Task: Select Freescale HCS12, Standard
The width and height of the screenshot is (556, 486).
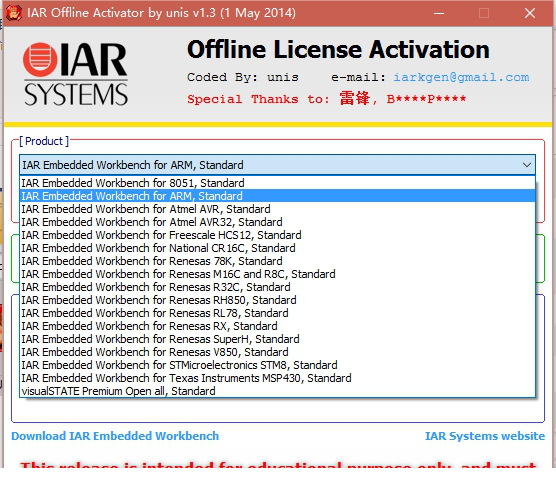Action: click(x=277, y=235)
